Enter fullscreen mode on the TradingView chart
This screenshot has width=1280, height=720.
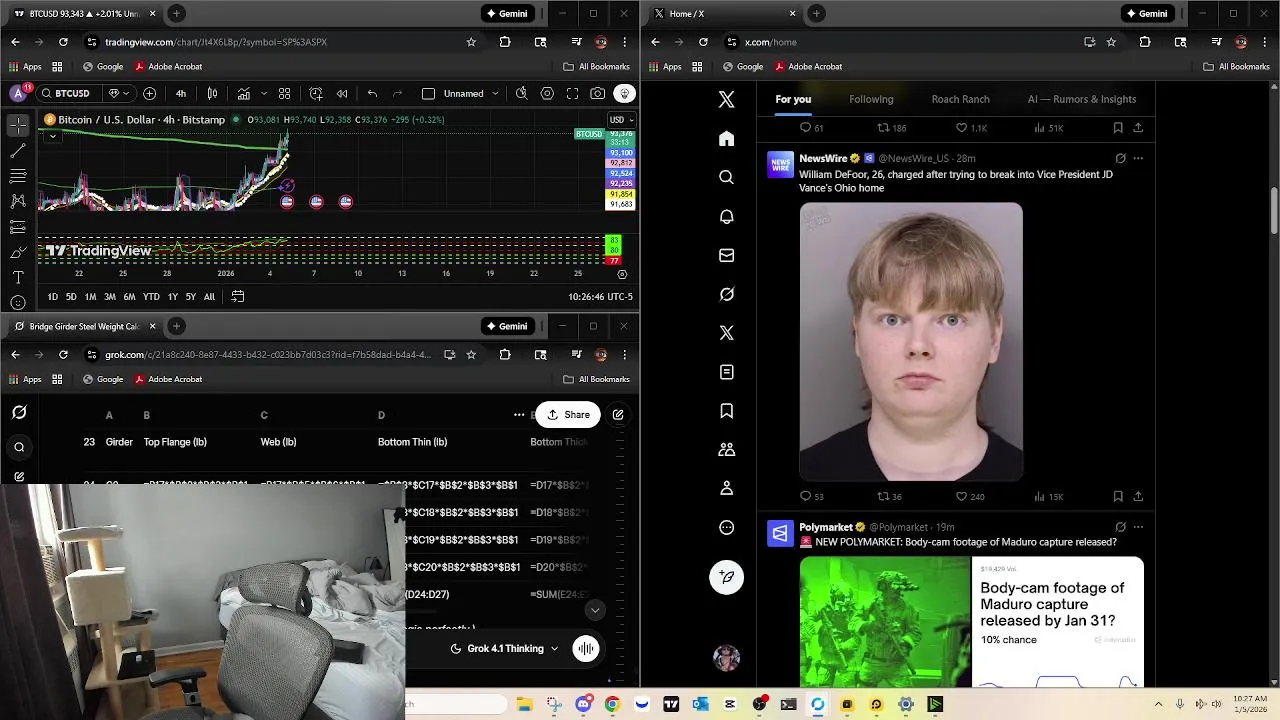572,93
